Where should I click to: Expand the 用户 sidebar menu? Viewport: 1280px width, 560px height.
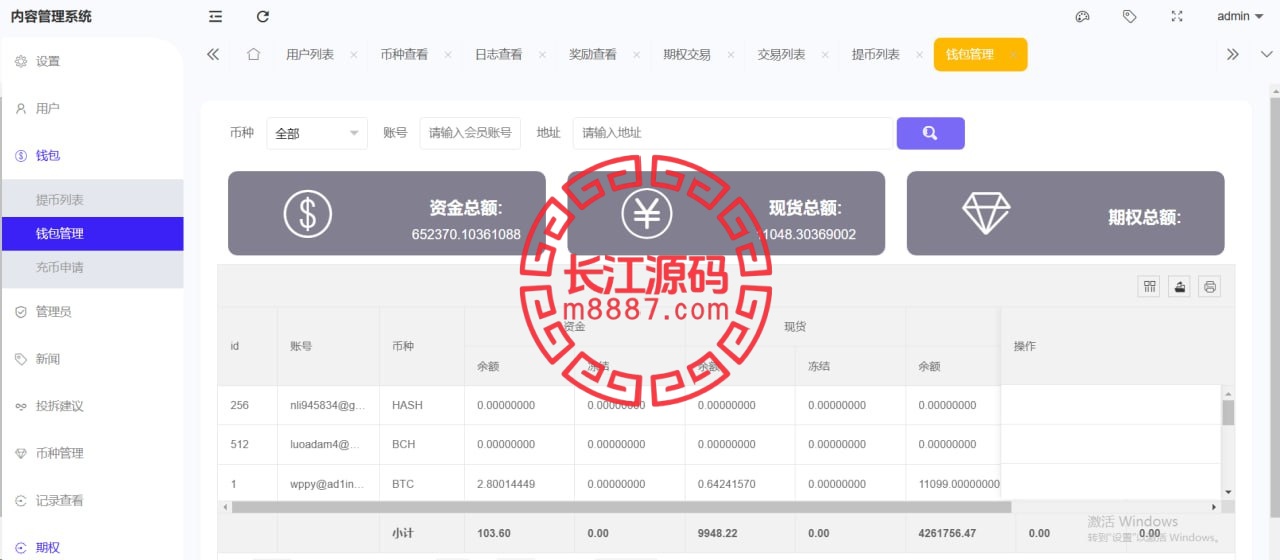click(92, 108)
